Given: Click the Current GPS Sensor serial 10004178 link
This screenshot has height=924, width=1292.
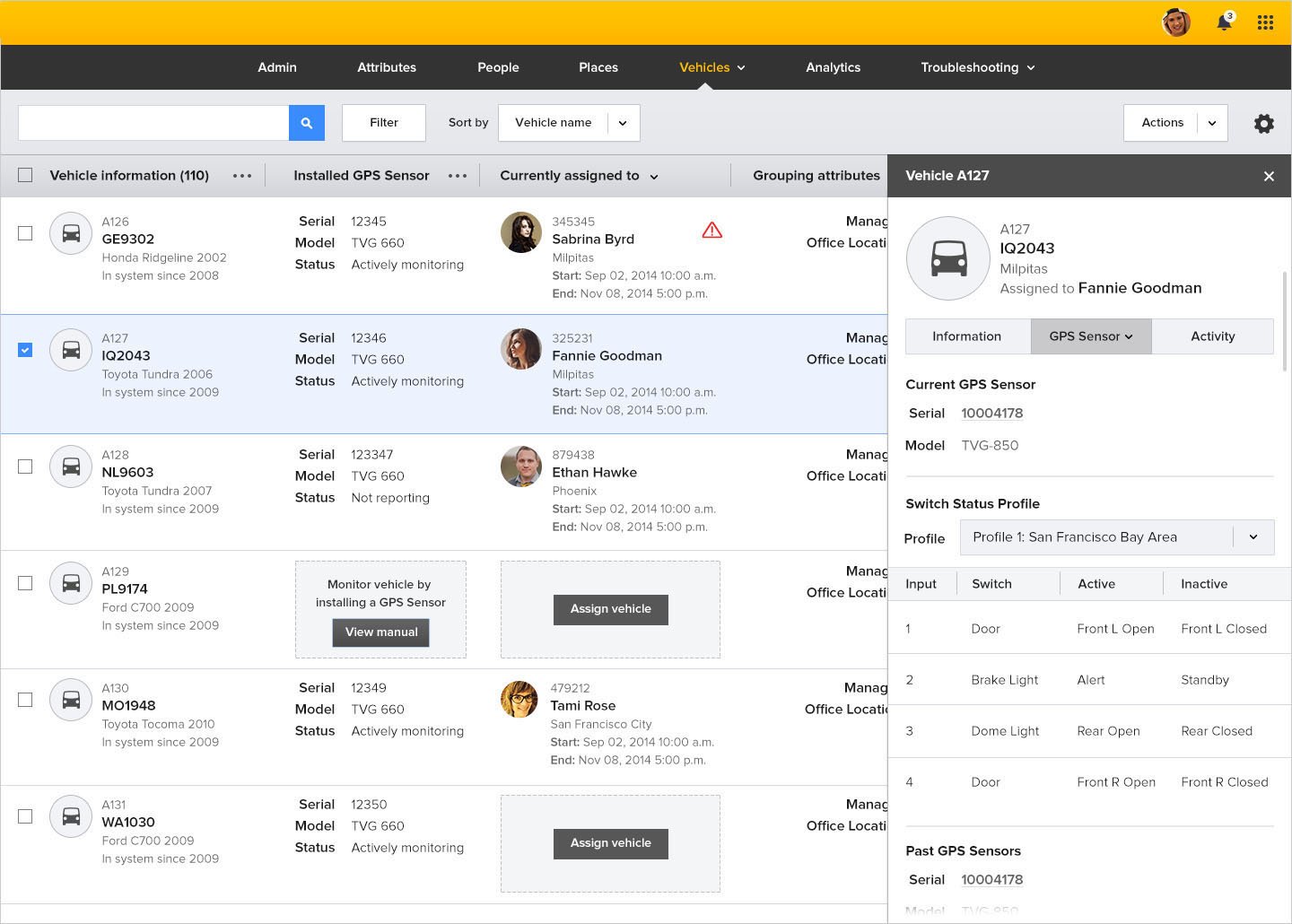Looking at the screenshot, I should coord(991,414).
